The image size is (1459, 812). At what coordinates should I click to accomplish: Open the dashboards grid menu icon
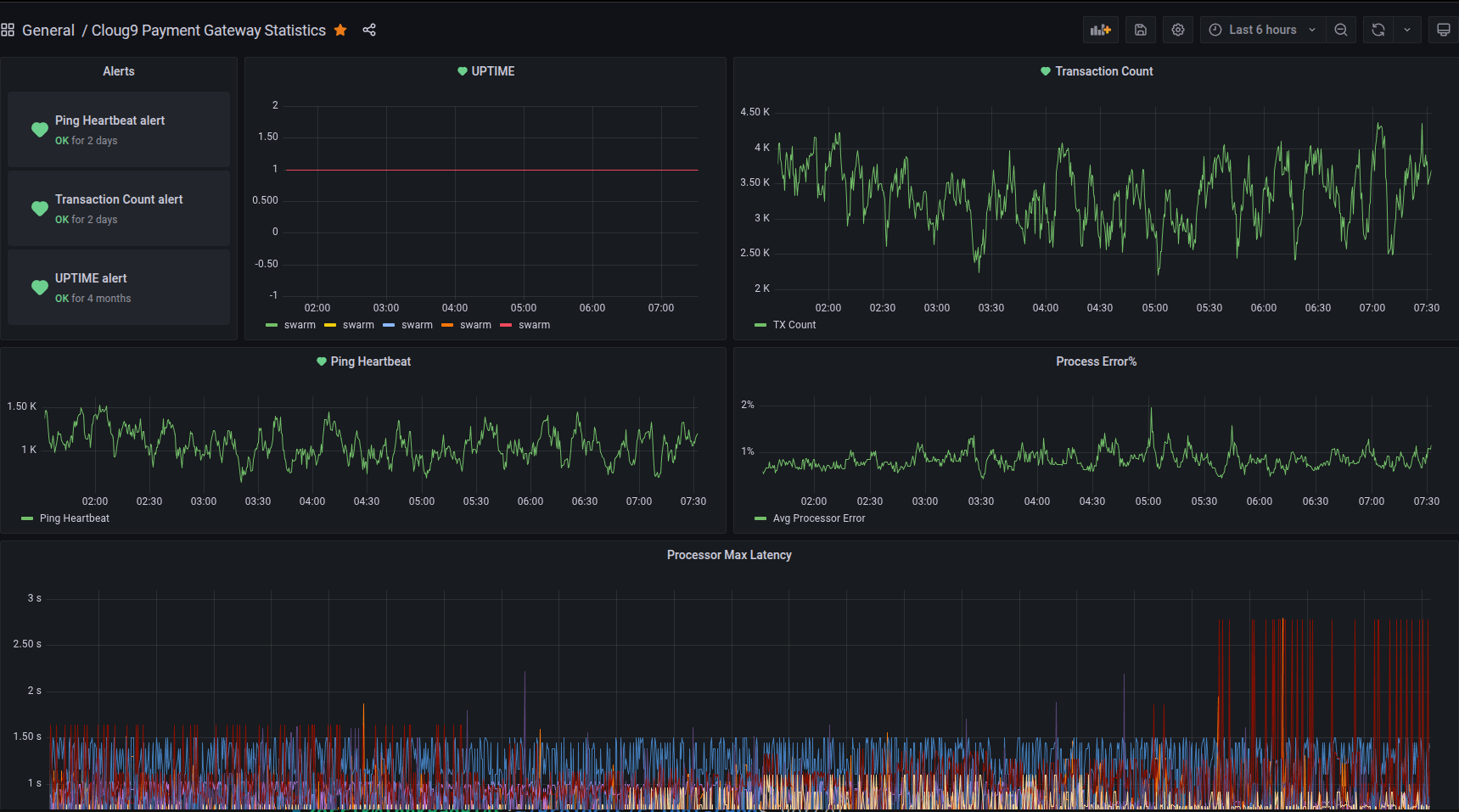coord(8,29)
